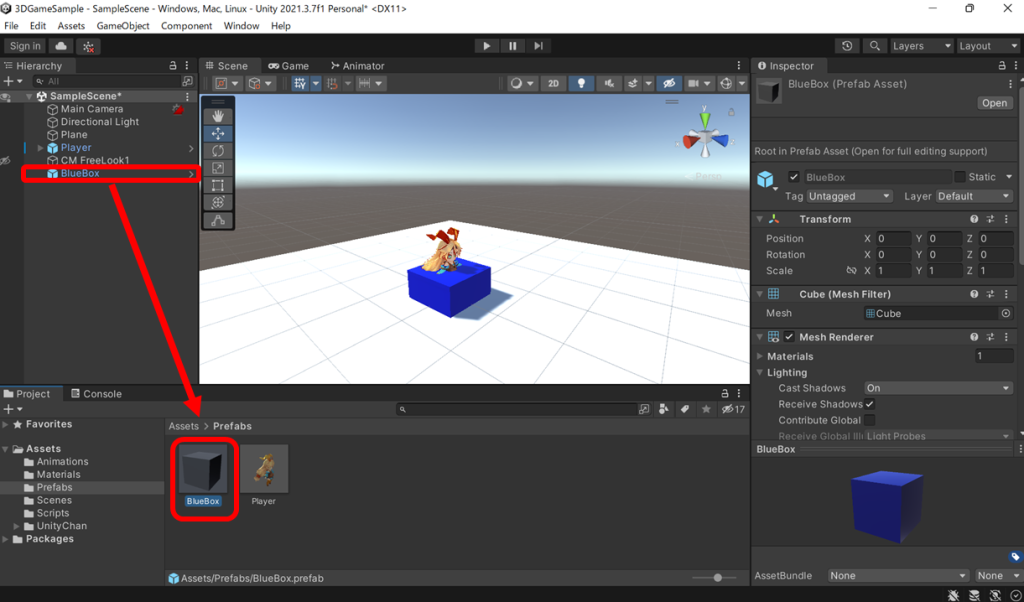Switch to the Game tab
Image resolution: width=1024 pixels, height=602 pixels.
point(290,65)
